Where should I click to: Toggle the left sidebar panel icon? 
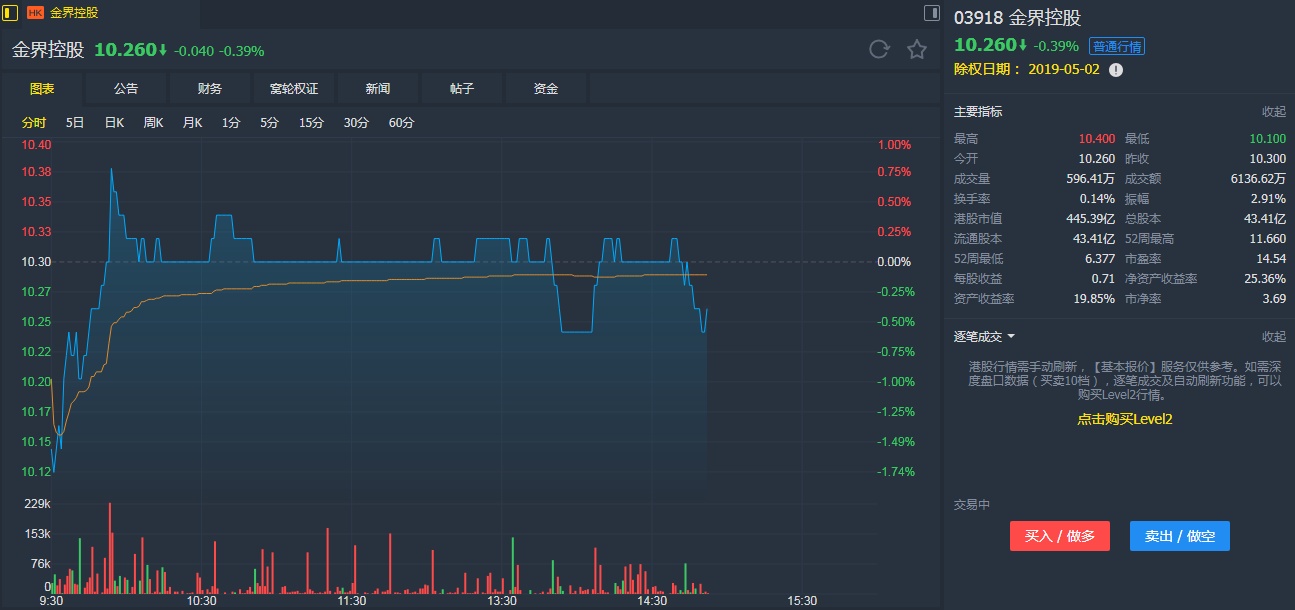10,13
